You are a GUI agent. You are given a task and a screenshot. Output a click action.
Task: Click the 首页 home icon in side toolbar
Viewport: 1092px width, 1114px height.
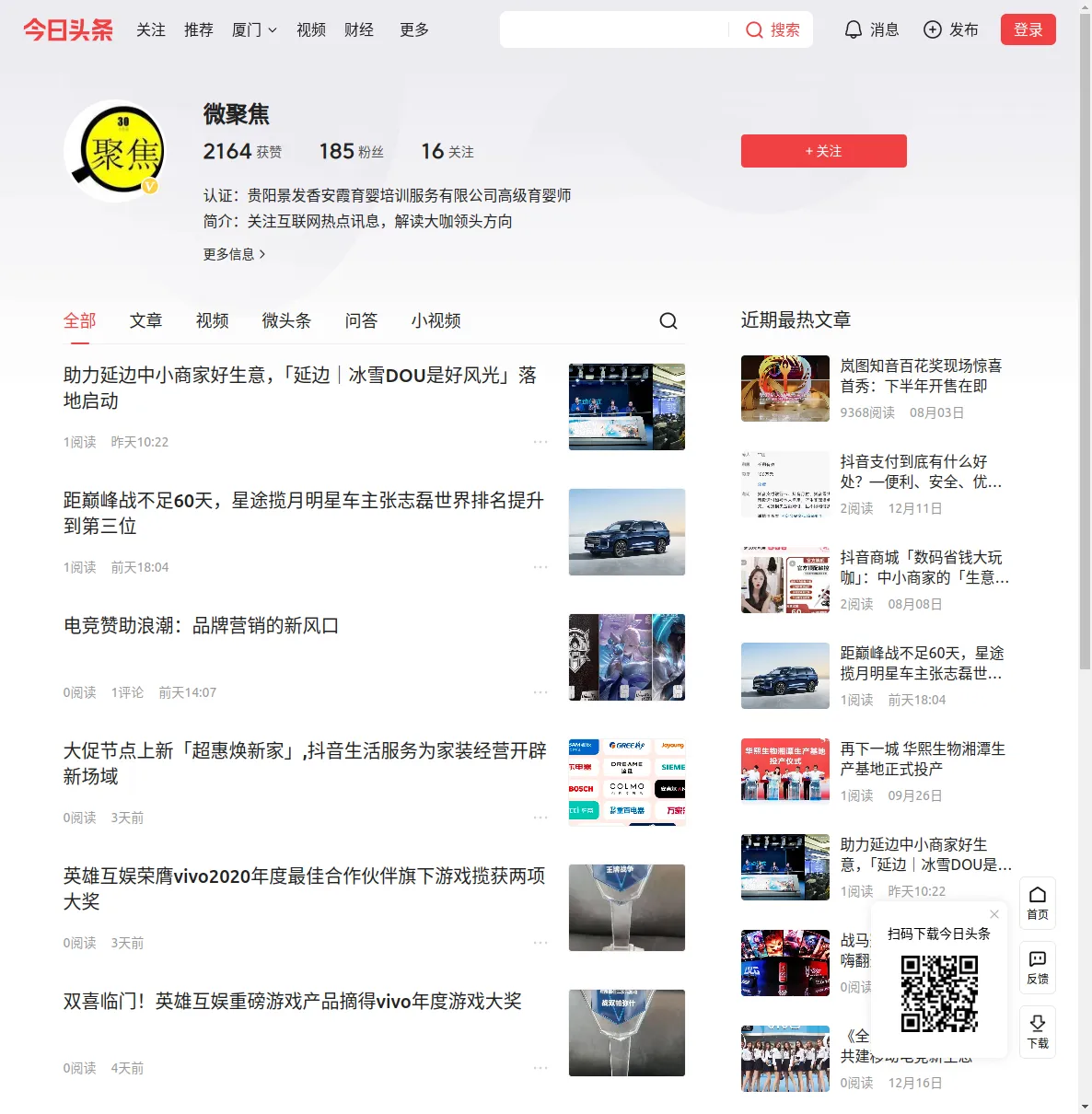pyautogui.click(x=1038, y=894)
